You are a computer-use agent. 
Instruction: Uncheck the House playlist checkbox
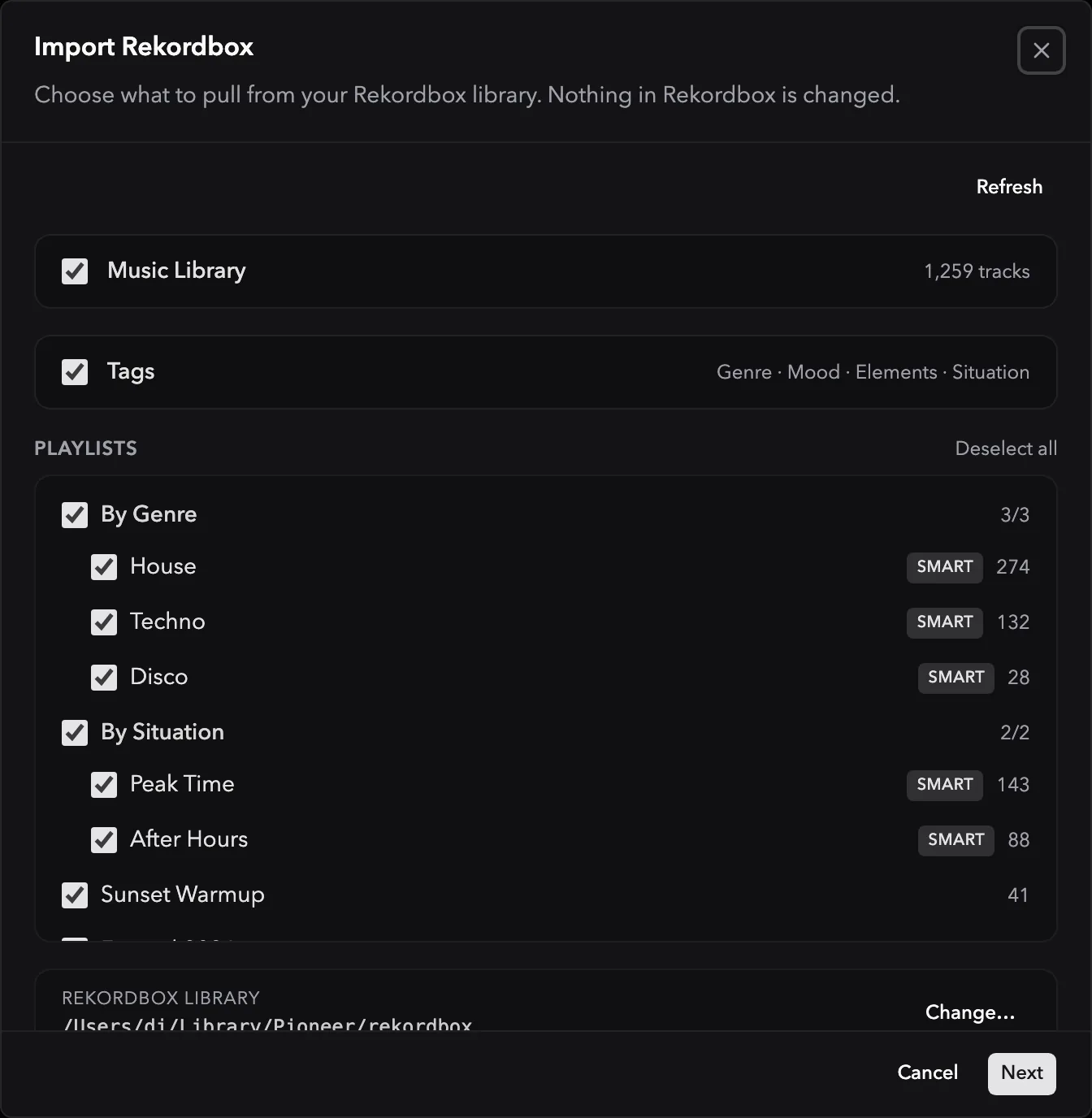pyautogui.click(x=104, y=567)
